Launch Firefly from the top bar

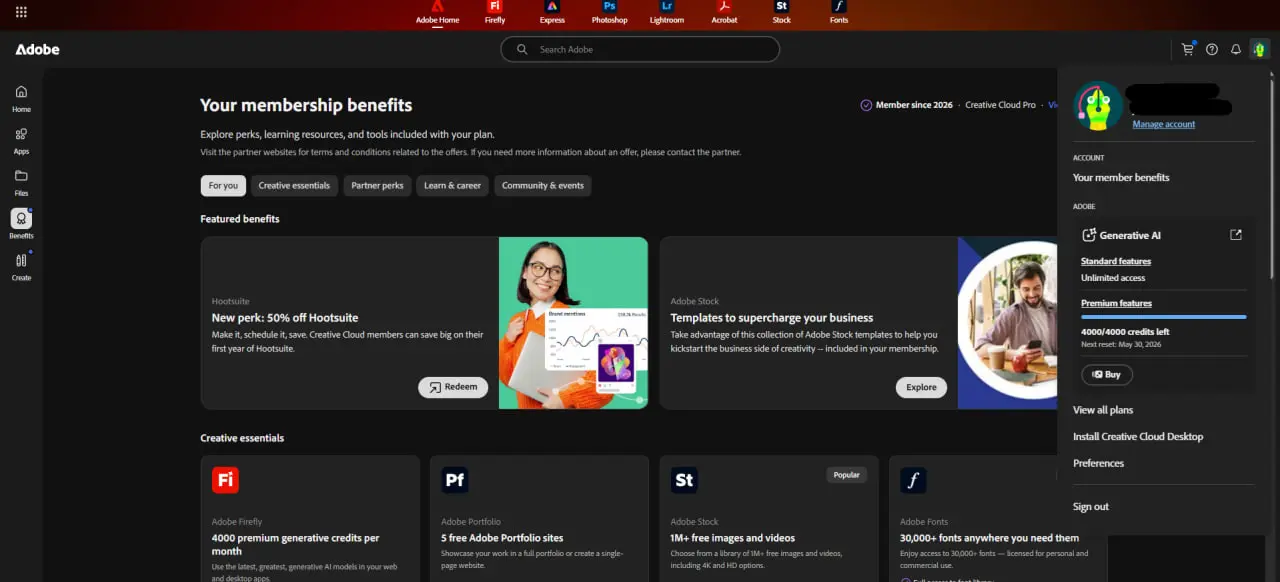(x=495, y=13)
